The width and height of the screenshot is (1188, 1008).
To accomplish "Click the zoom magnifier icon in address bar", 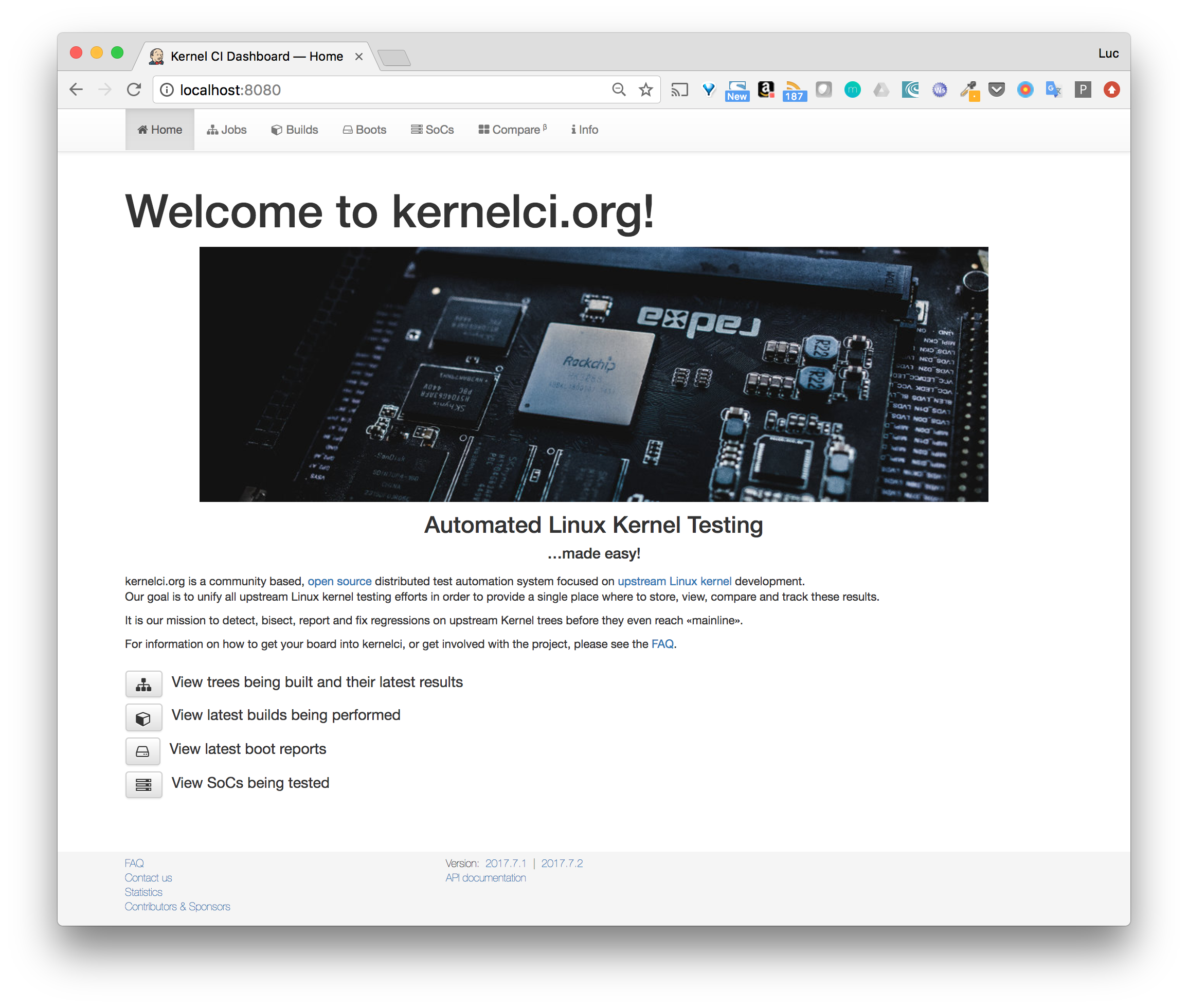I will click(x=618, y=89).
